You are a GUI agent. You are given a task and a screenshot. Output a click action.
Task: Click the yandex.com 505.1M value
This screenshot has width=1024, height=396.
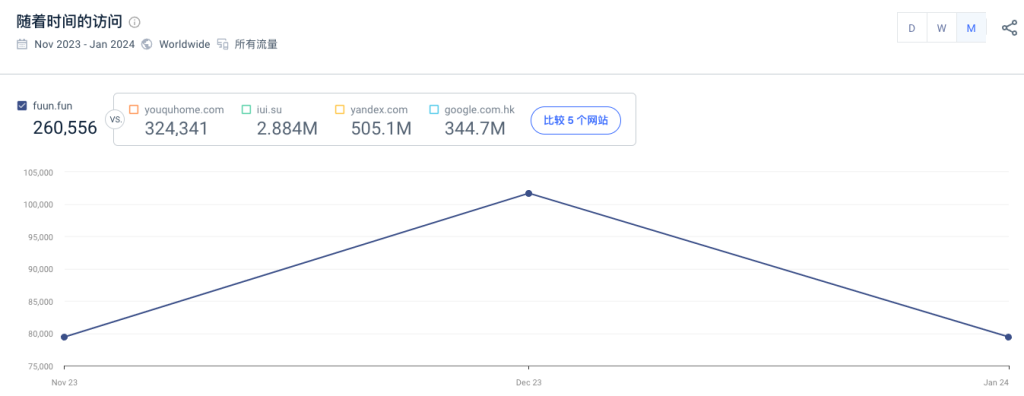[x=381, y=128]
